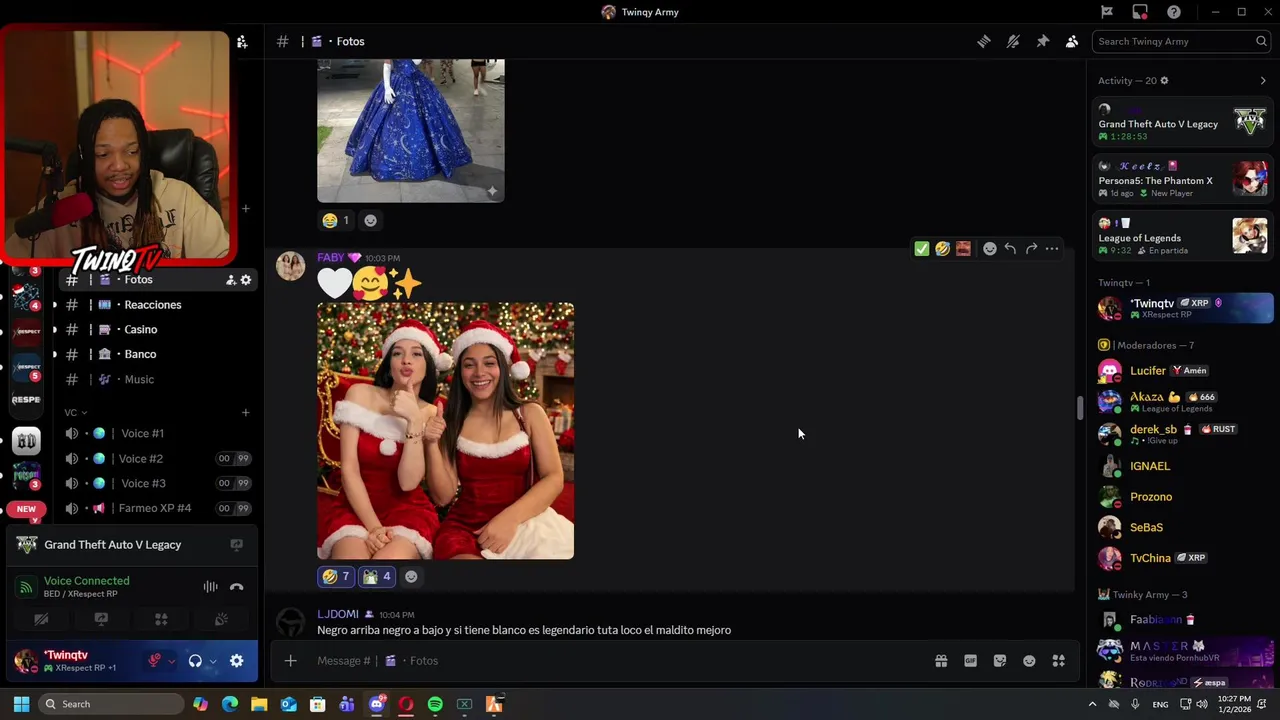Image resolution: width=1280 pixels, height=720 pixels.
Task: Open the Discord inbox flag icon
Action: click(1107, 12)
